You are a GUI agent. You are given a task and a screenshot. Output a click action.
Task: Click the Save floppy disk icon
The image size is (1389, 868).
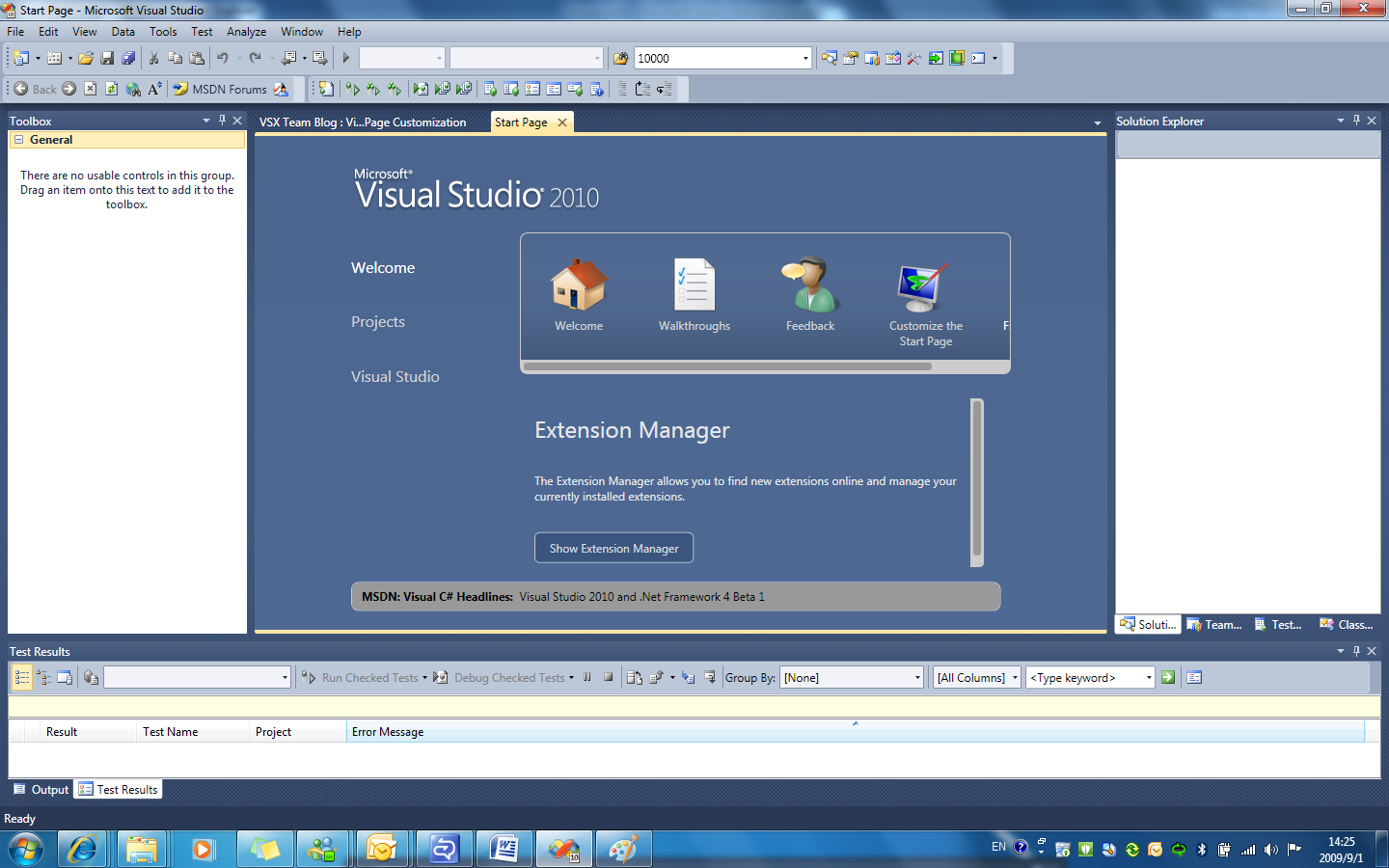107,58
